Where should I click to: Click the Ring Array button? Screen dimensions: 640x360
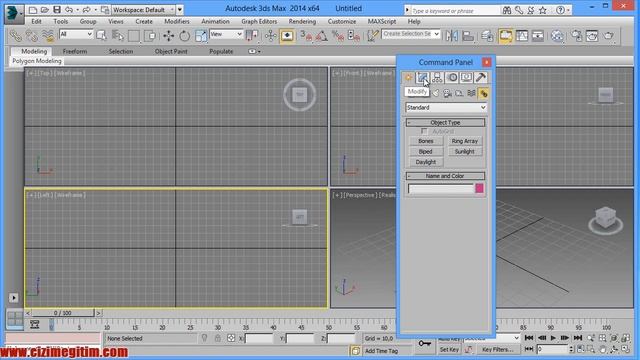pos(464,141)
